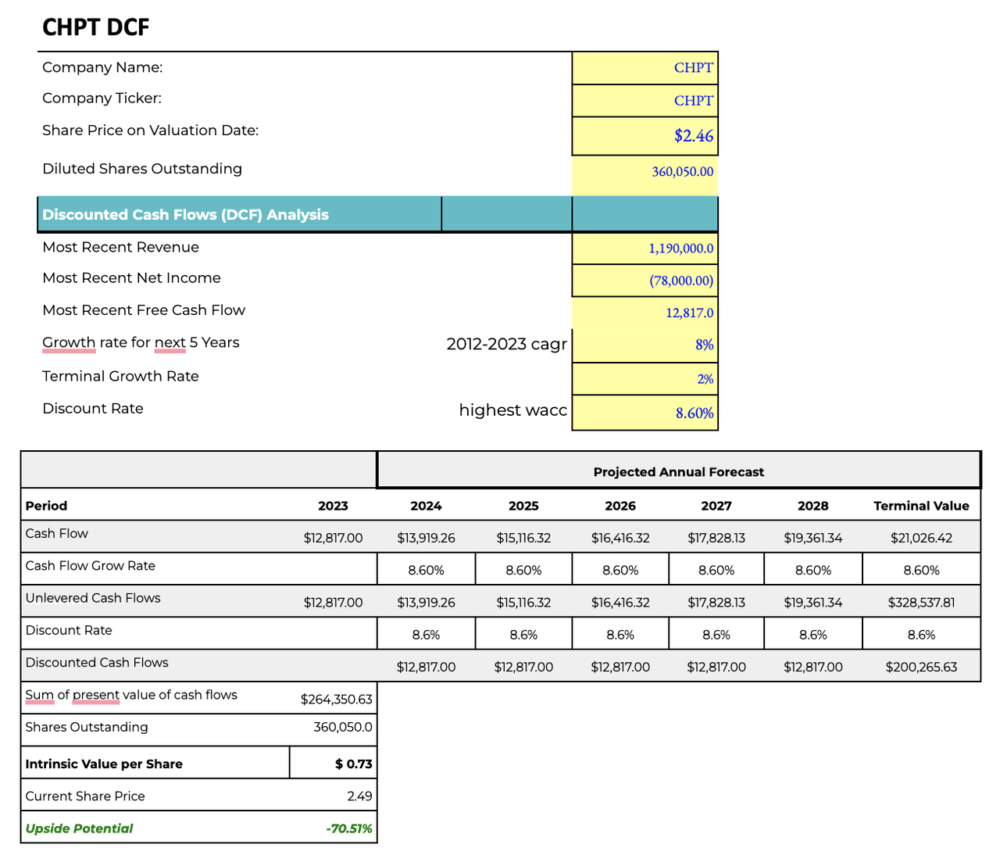Select the 2024 column header
The width and height of the screenshot is (1000, 859).
(x=426, y=506)
